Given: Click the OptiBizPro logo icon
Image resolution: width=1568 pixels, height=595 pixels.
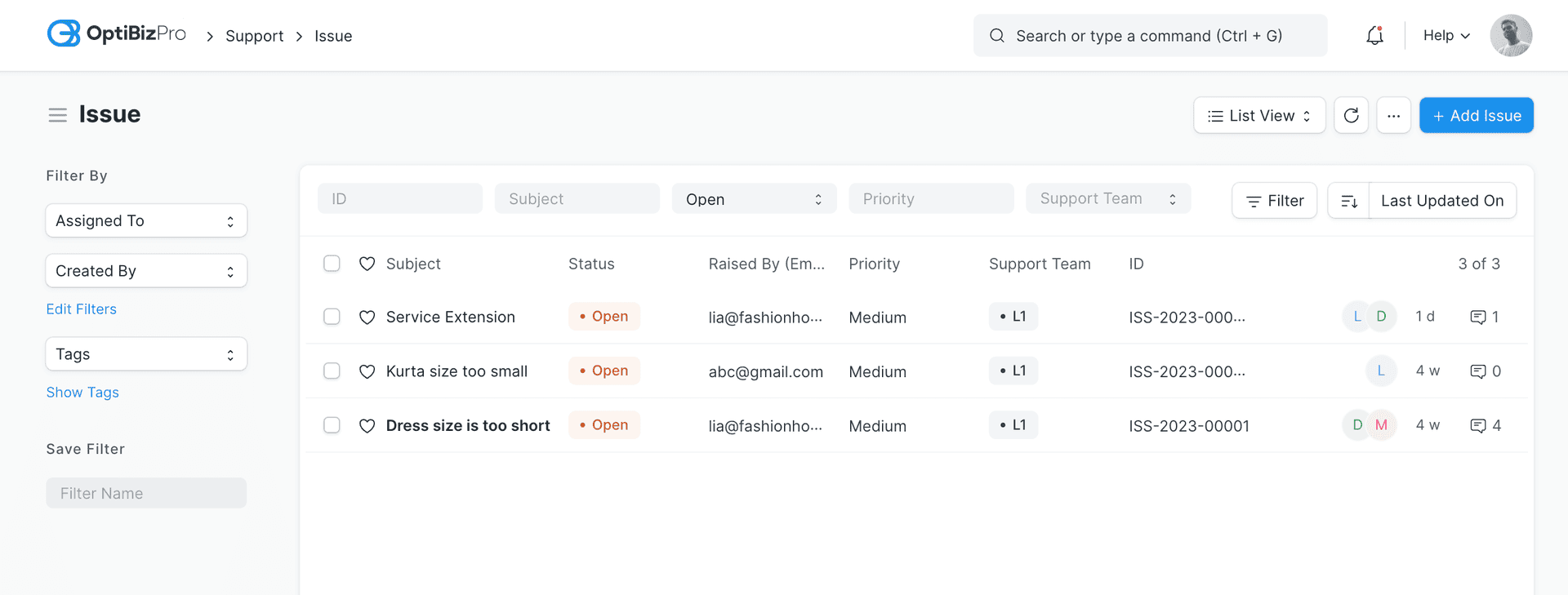Looking at the screenshot, I should tap(64, 33).
